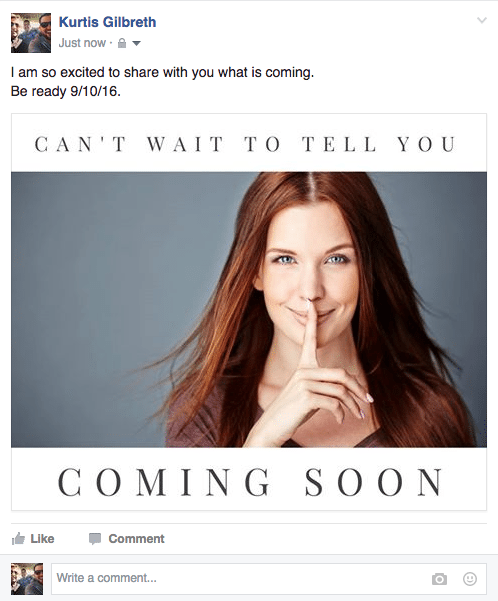Open the redhead woman photo

click(249, 310)
